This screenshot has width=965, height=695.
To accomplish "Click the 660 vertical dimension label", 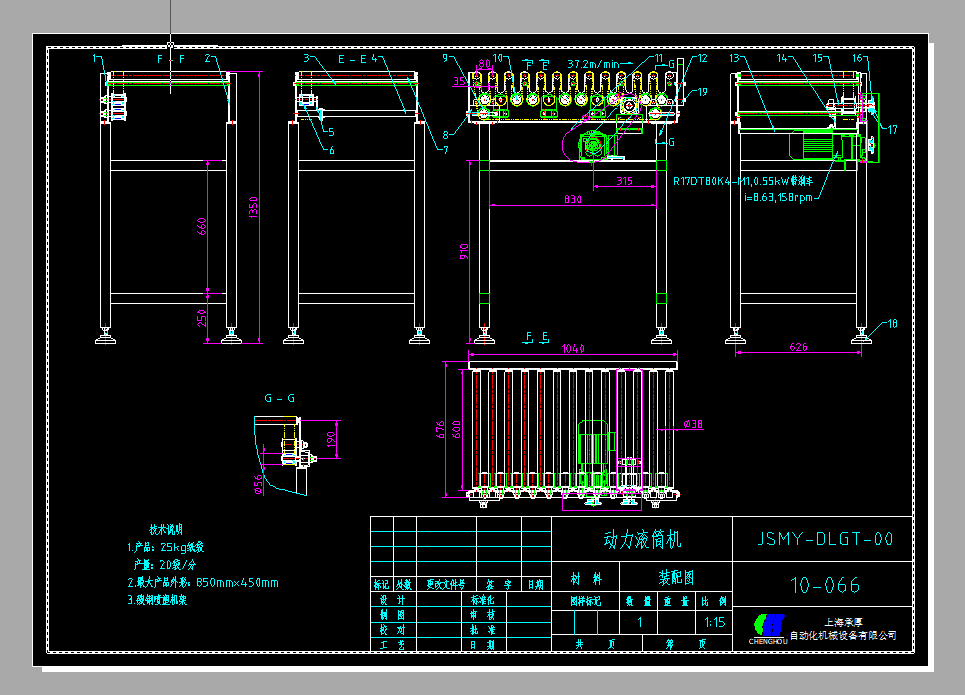I will (201, 227).
